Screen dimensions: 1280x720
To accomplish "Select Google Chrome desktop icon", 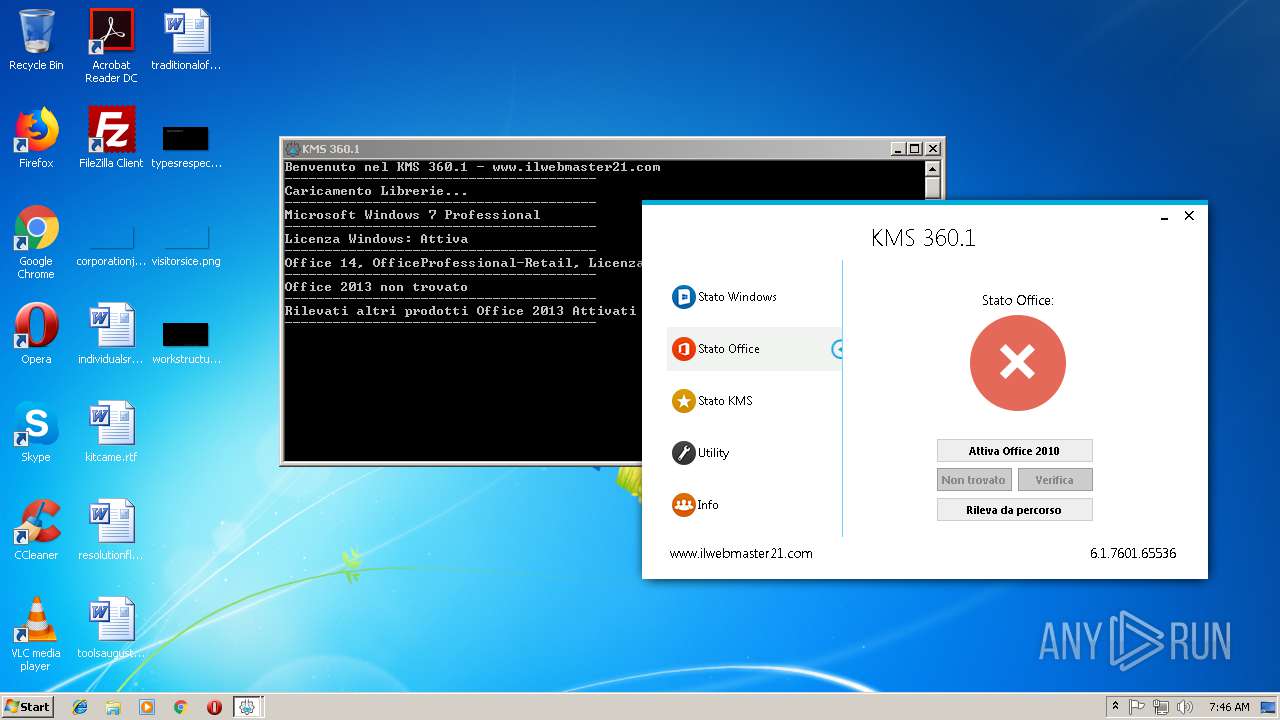I will click(36, 242).
